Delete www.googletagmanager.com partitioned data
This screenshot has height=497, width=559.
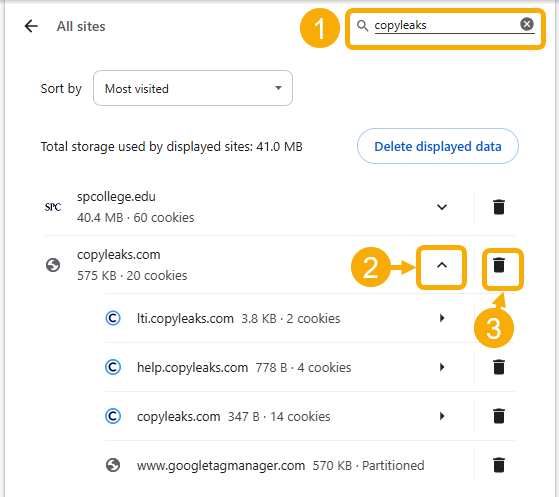[499, 465]
